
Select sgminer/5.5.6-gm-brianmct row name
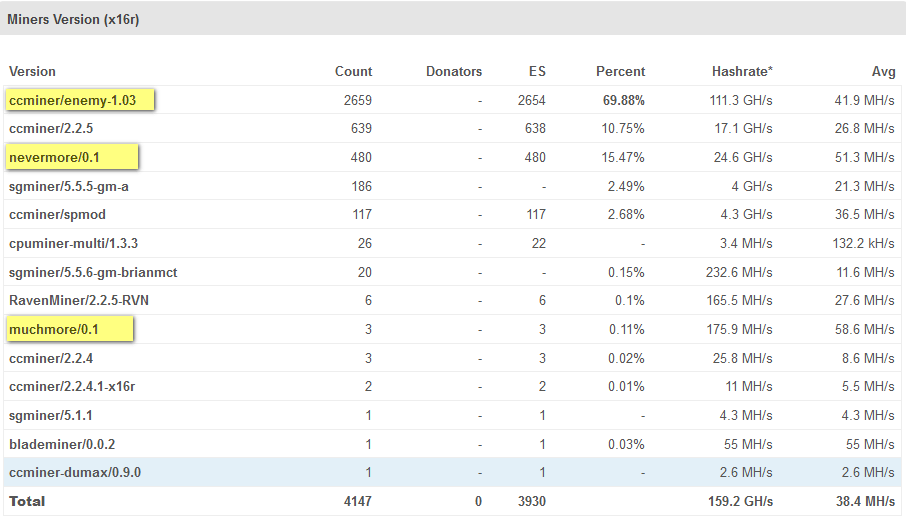tap(93, 272)
